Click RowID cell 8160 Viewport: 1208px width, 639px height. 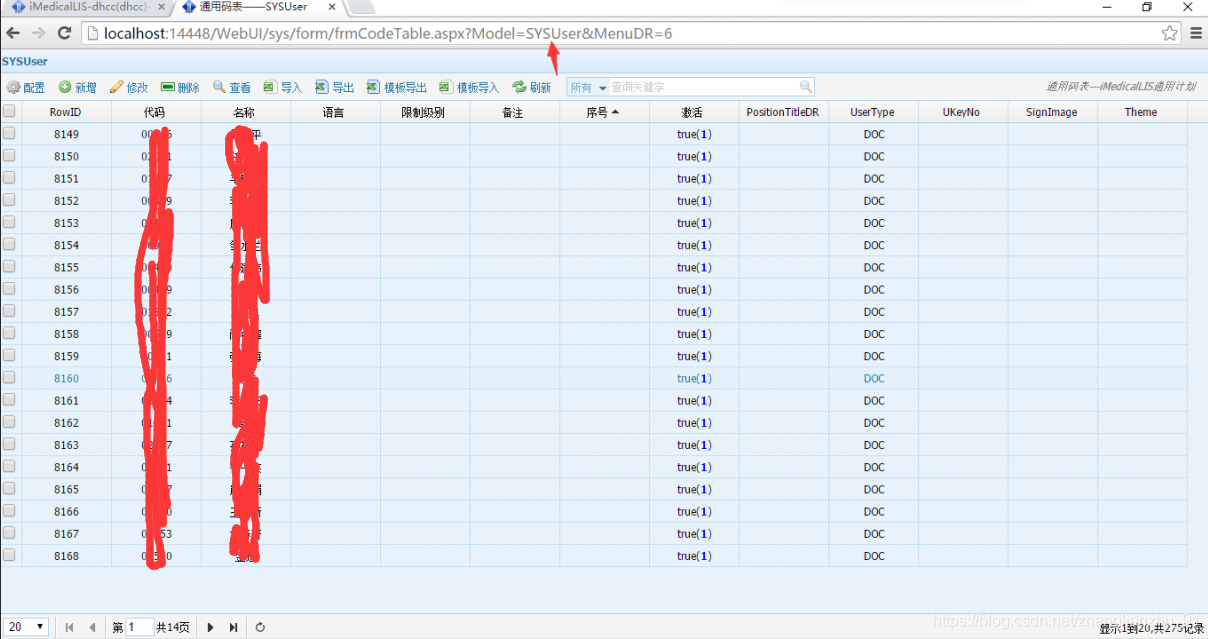(66, 378)
